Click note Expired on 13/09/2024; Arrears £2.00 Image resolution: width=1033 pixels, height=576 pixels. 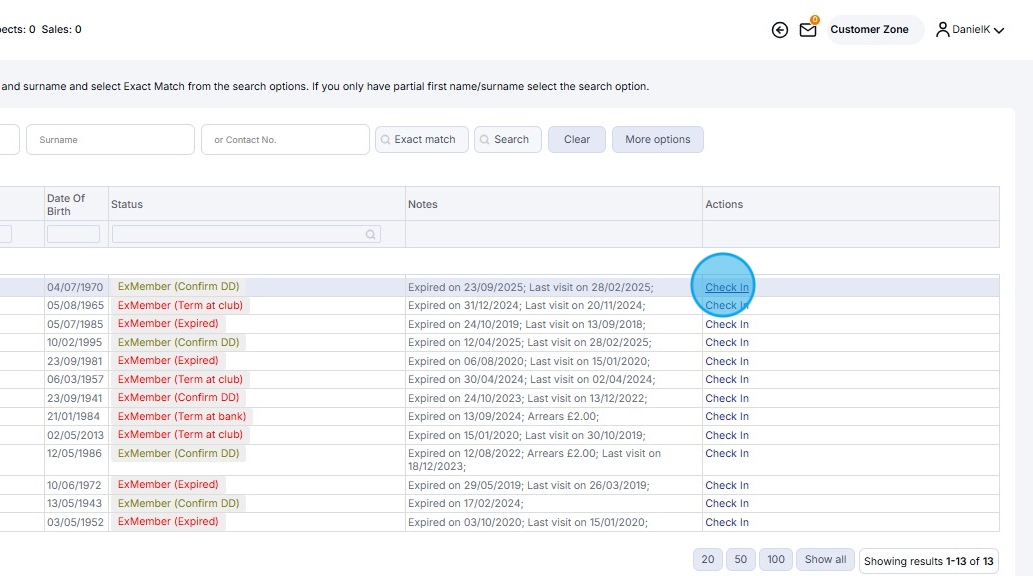[x=503, y=416]
